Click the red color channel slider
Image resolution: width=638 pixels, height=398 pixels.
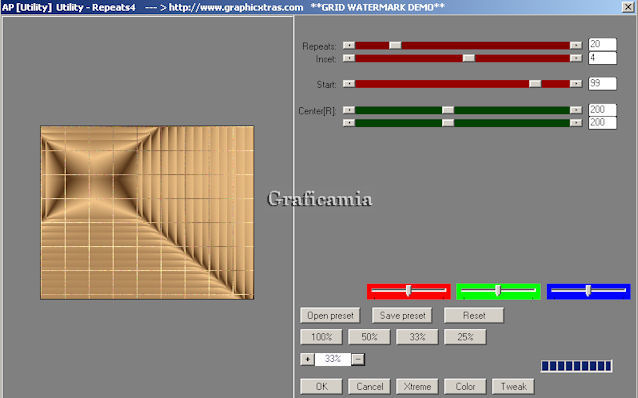click(409, 291)
